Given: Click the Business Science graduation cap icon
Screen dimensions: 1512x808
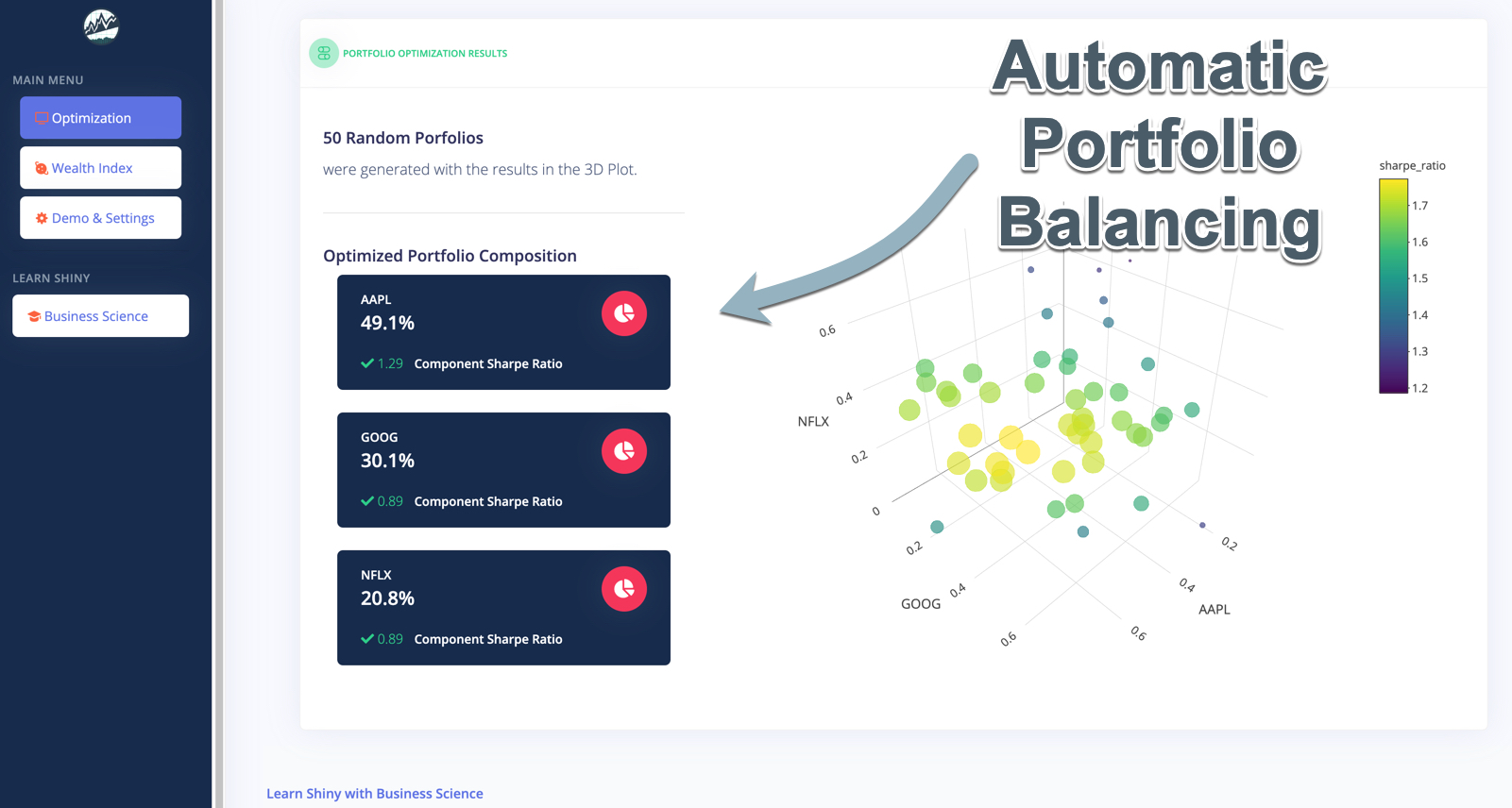Looking at the screenshot, I should coord(34,316).
